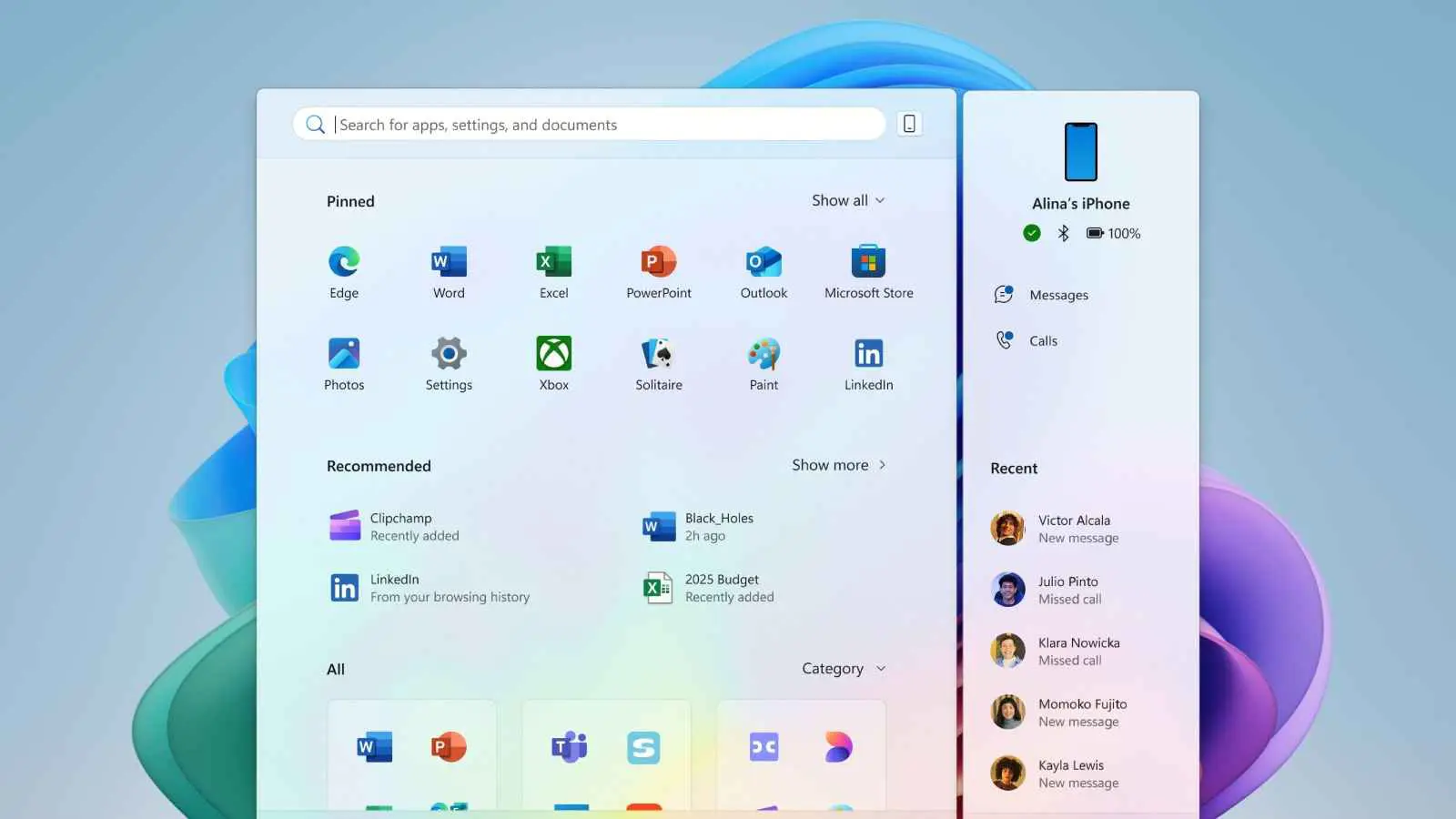The width and height of the screenshot is (1456, 819).
Task: Open the Category view dropdown
Action: coord(844,669)
